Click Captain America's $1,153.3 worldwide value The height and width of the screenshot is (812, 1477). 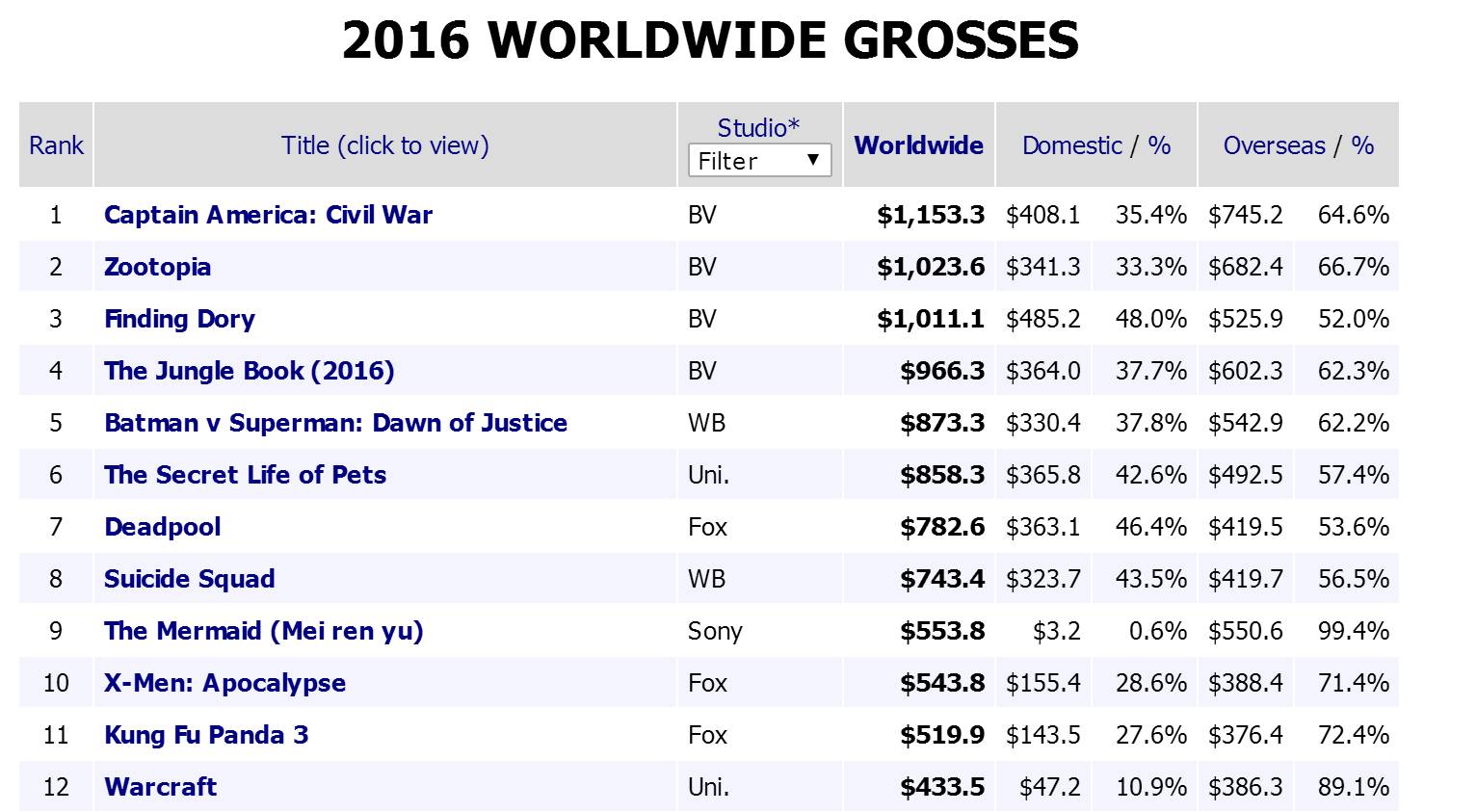pyautogui.click(x=930, y=215)
